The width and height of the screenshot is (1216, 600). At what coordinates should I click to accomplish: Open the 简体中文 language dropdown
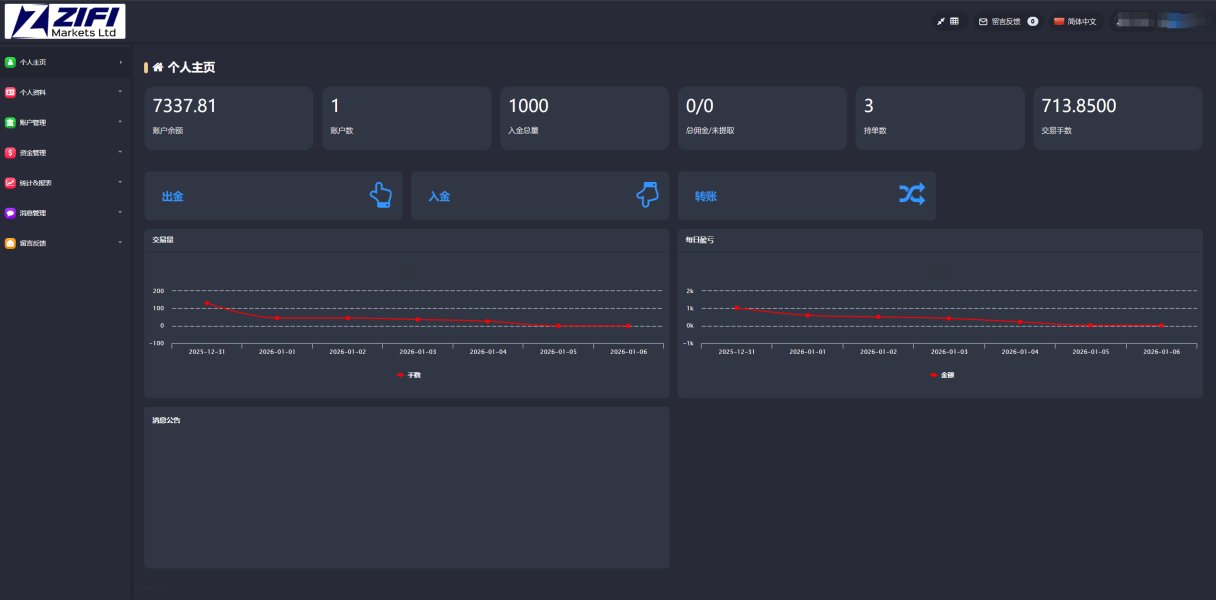[1075, 21]
